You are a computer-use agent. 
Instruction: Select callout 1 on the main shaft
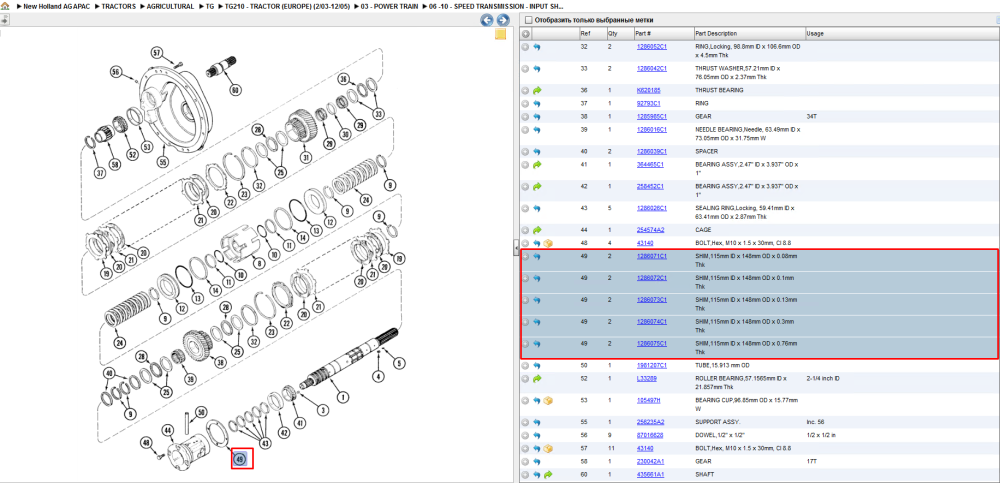click(x=343, y=398)
